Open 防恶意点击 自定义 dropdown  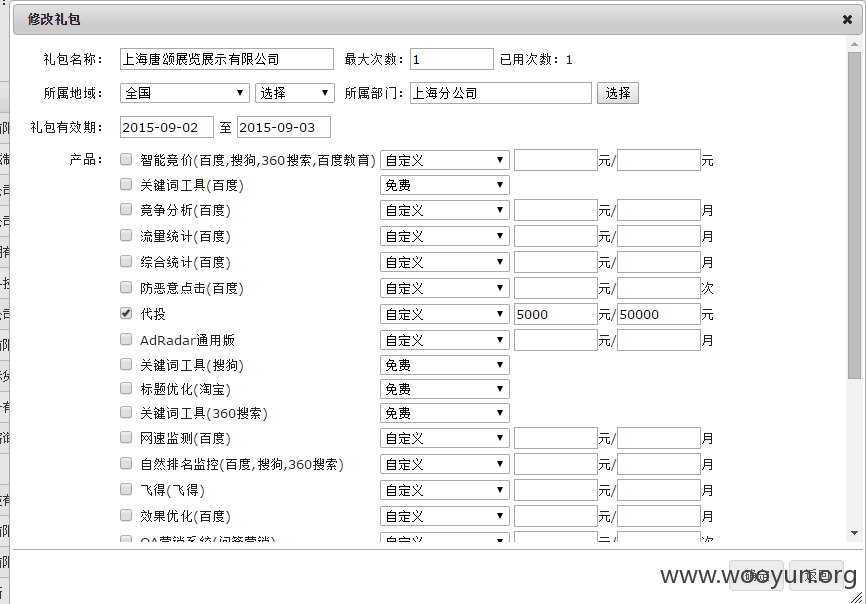[x=445, y=288]
